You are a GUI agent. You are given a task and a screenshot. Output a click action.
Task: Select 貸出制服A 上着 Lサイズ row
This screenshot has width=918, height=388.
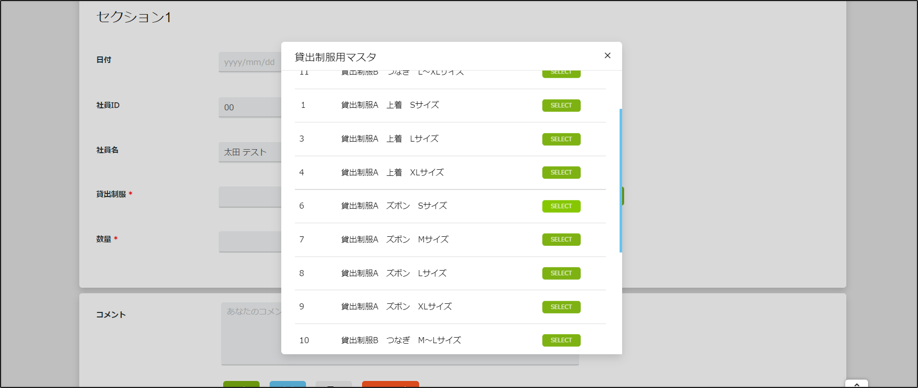561,139
